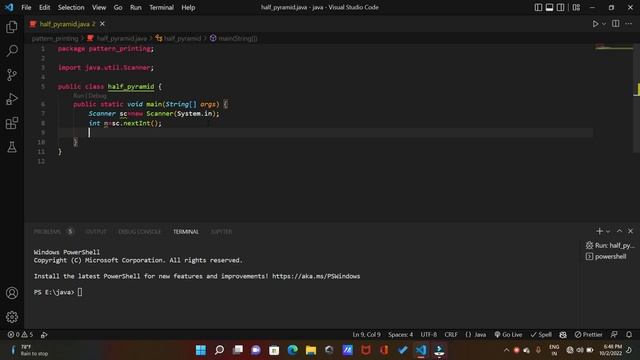Viewport: 640px width, 360px height.
Task: Maximize panel size with up chevron
Action: (619, 231)
